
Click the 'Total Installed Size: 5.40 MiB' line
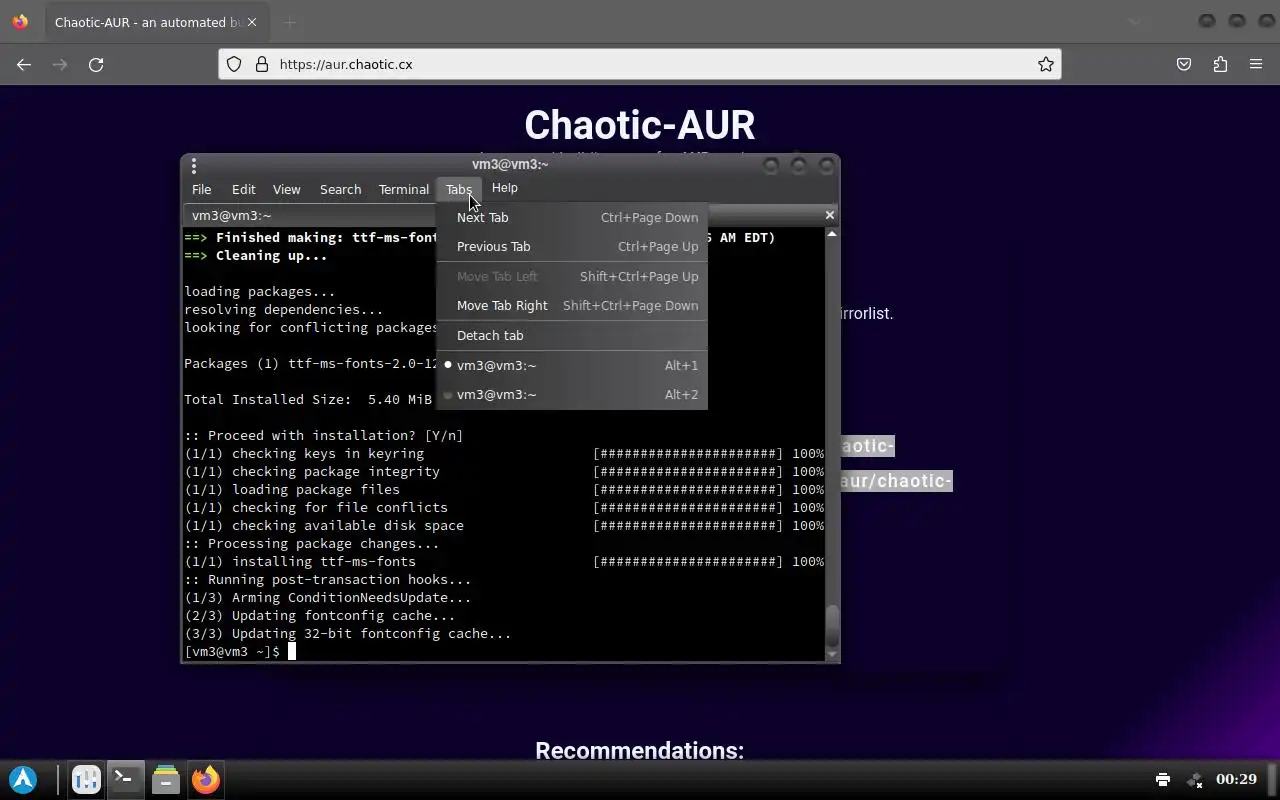click(308, 399)
